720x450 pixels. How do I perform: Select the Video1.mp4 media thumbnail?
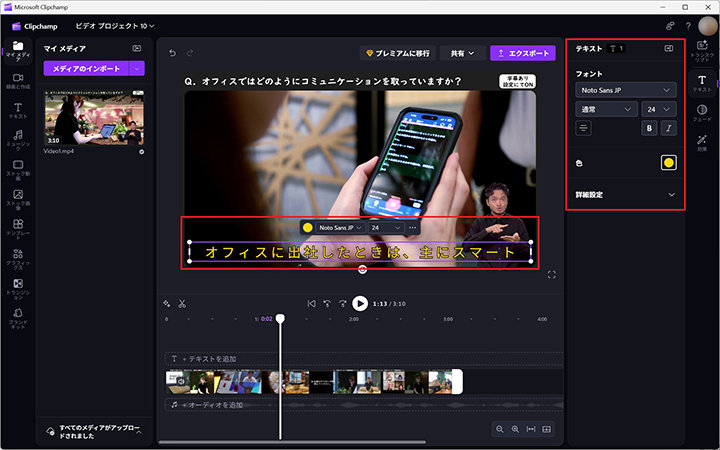[94, 118]
